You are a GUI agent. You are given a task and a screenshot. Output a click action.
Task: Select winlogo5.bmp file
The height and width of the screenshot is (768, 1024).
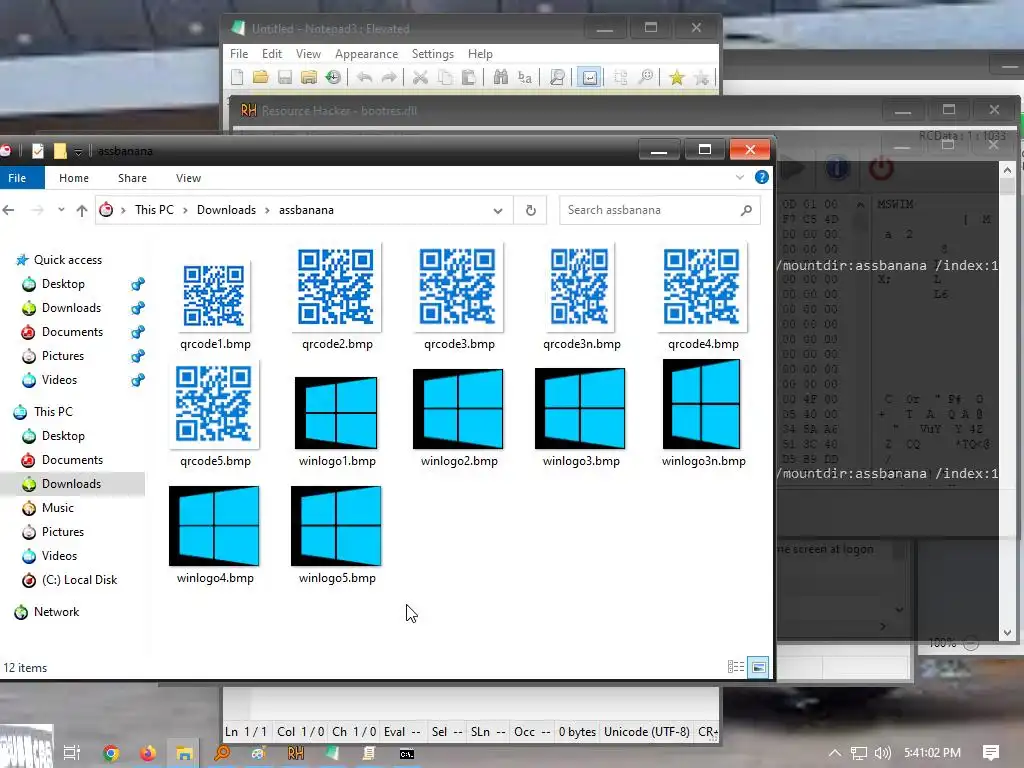[x=336, y=534]
